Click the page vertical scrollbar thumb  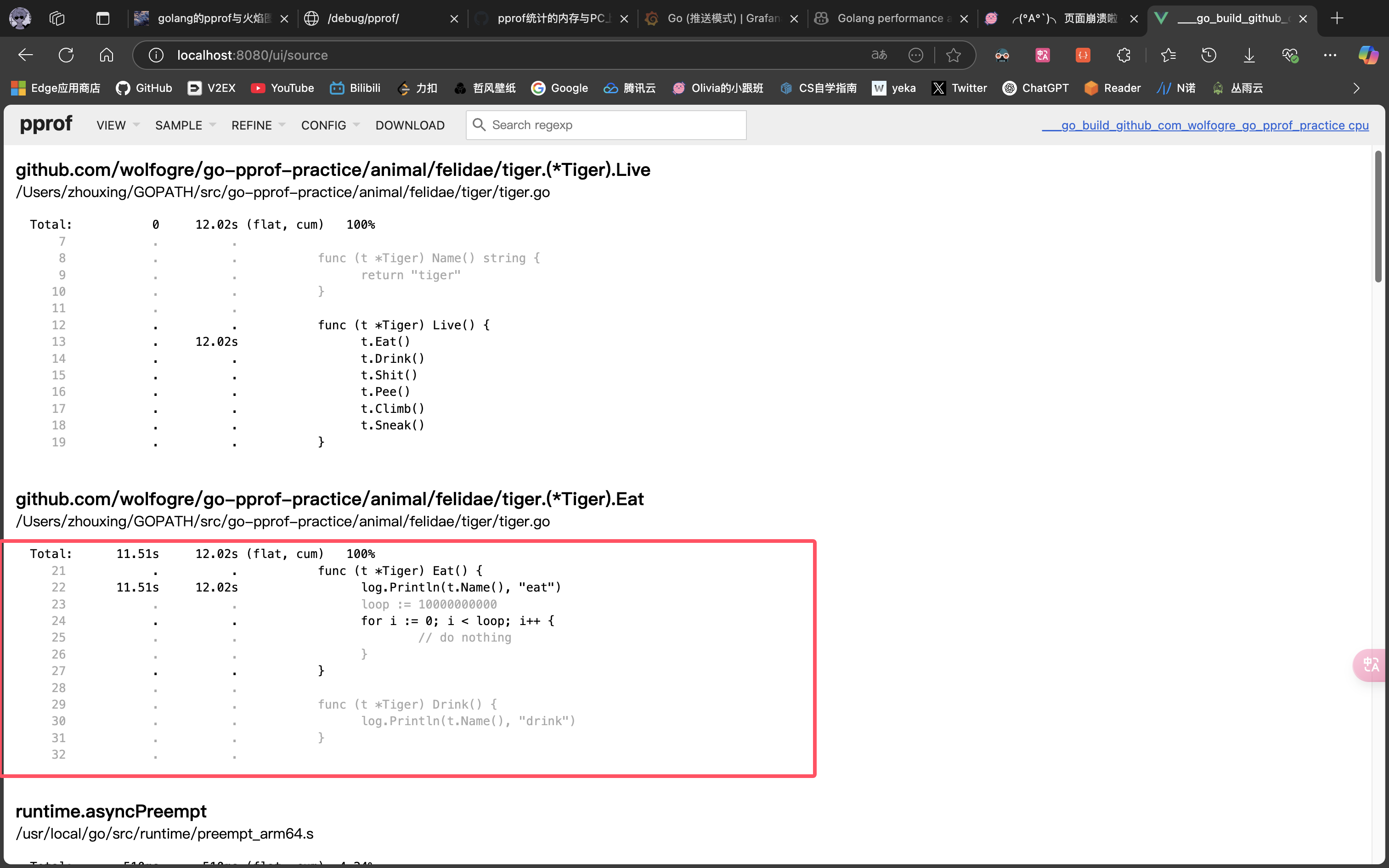1378,217
